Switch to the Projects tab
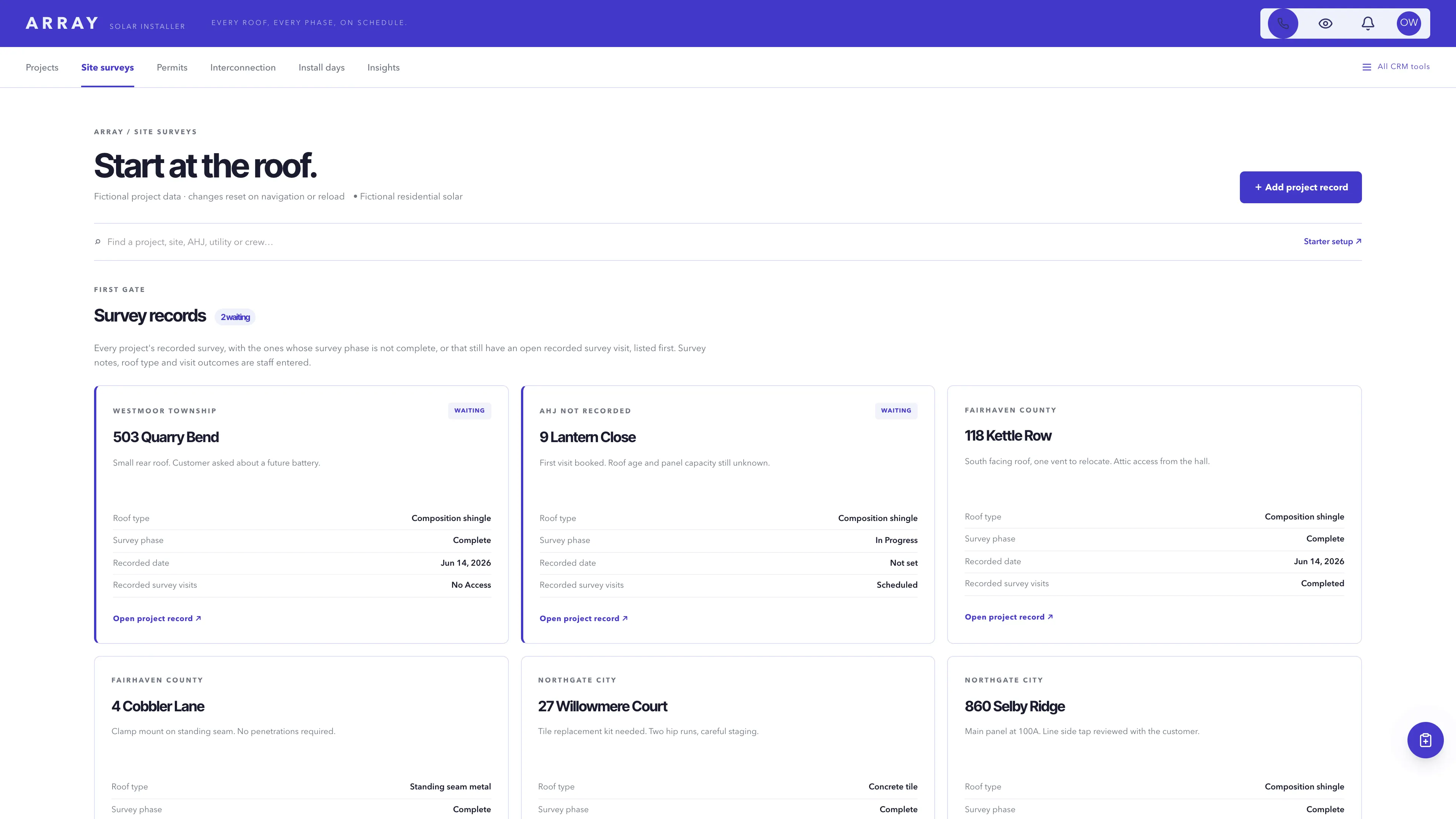 [x=42, y=67]
